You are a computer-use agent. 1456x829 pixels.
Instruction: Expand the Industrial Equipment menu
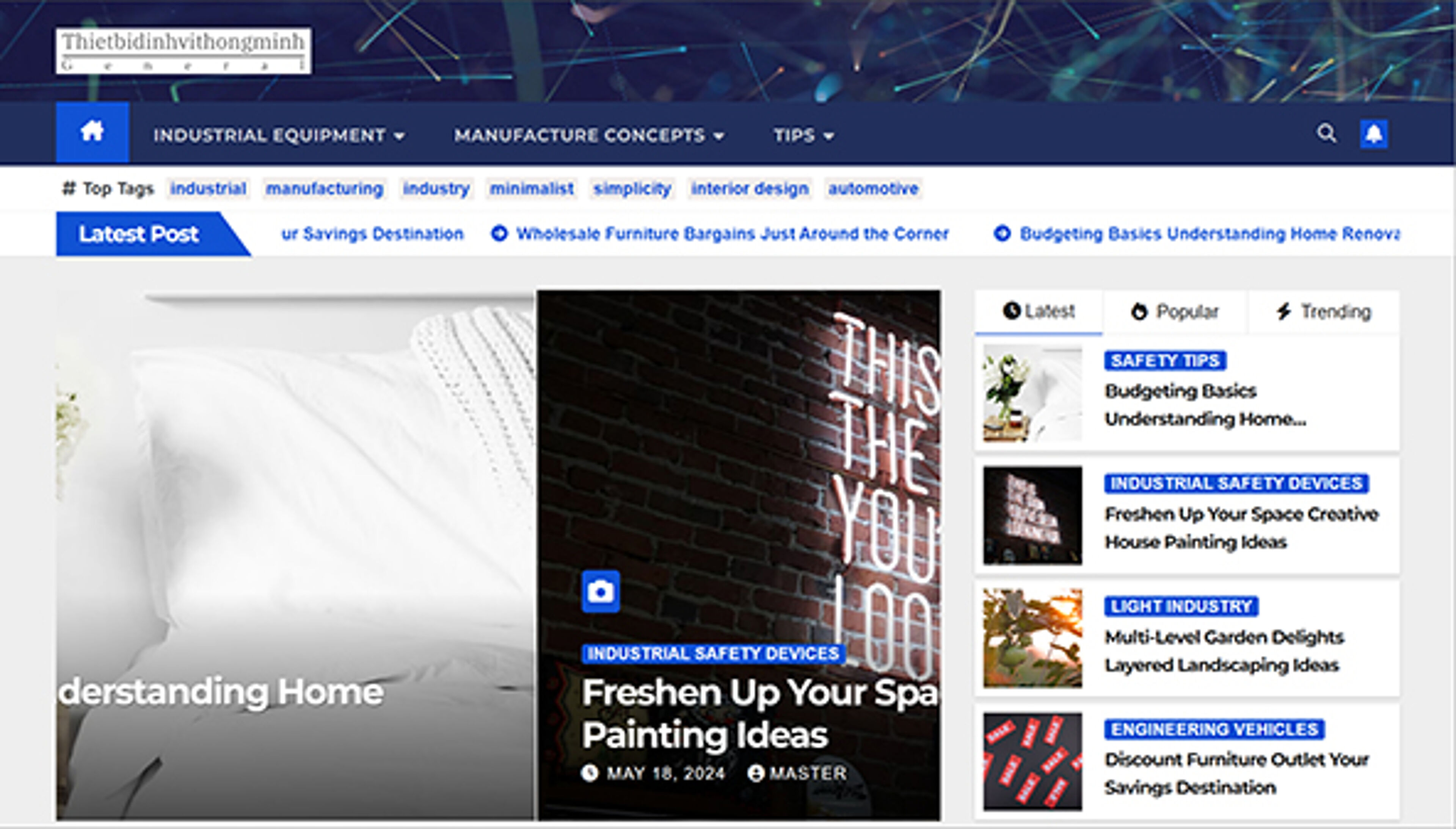pos(279,135)
